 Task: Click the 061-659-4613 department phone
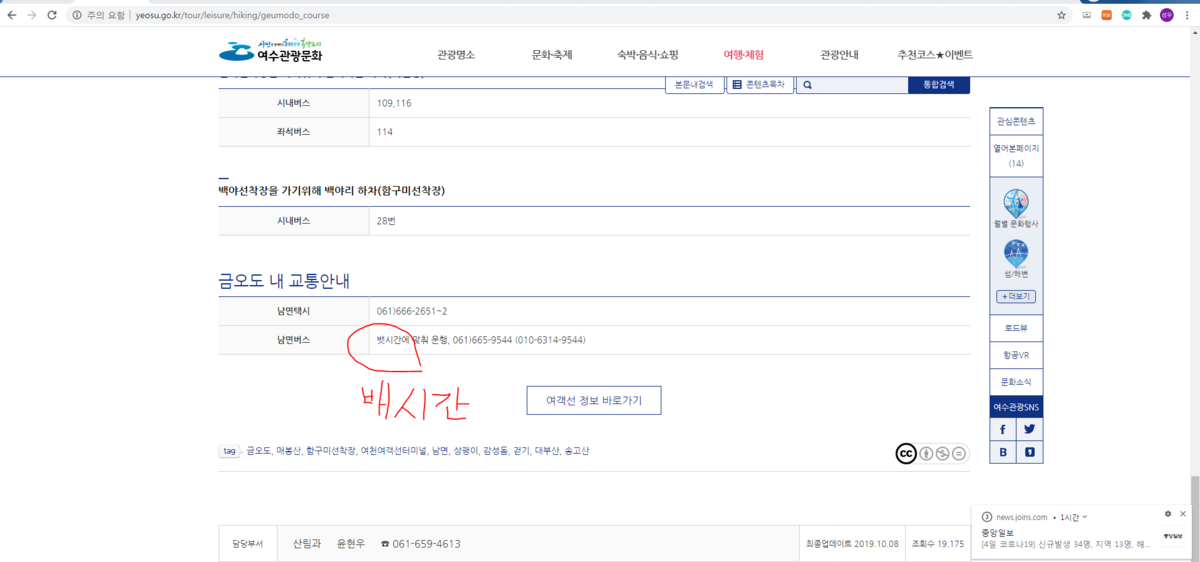coord(427,544)
